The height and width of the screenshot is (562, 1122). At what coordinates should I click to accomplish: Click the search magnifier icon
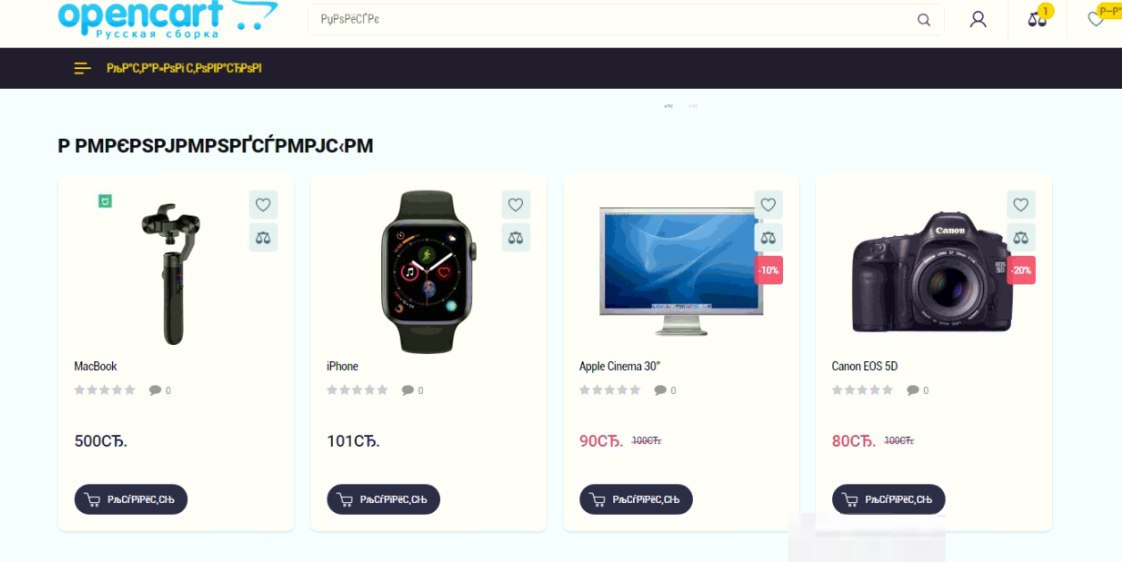(x=924, y=20)
